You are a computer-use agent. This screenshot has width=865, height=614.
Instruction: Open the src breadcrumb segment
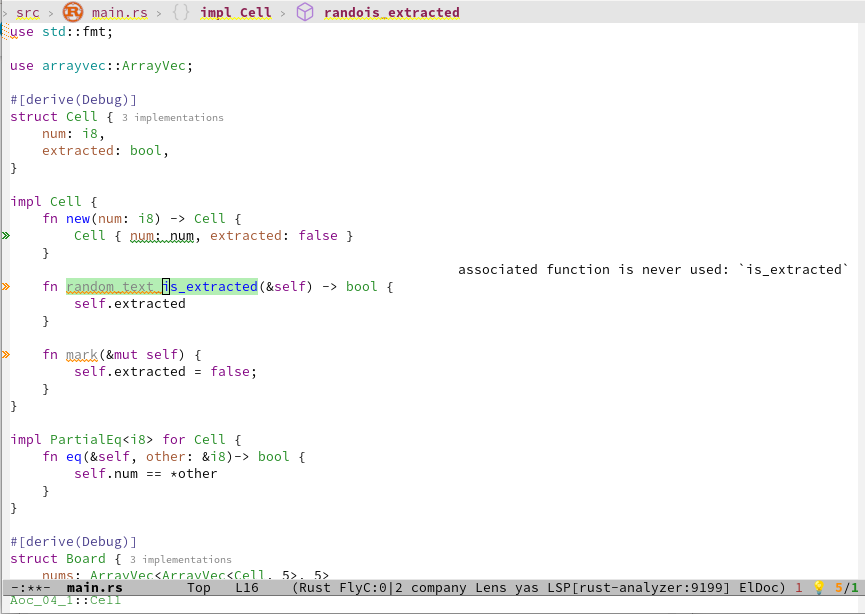[x=28, y=12]
